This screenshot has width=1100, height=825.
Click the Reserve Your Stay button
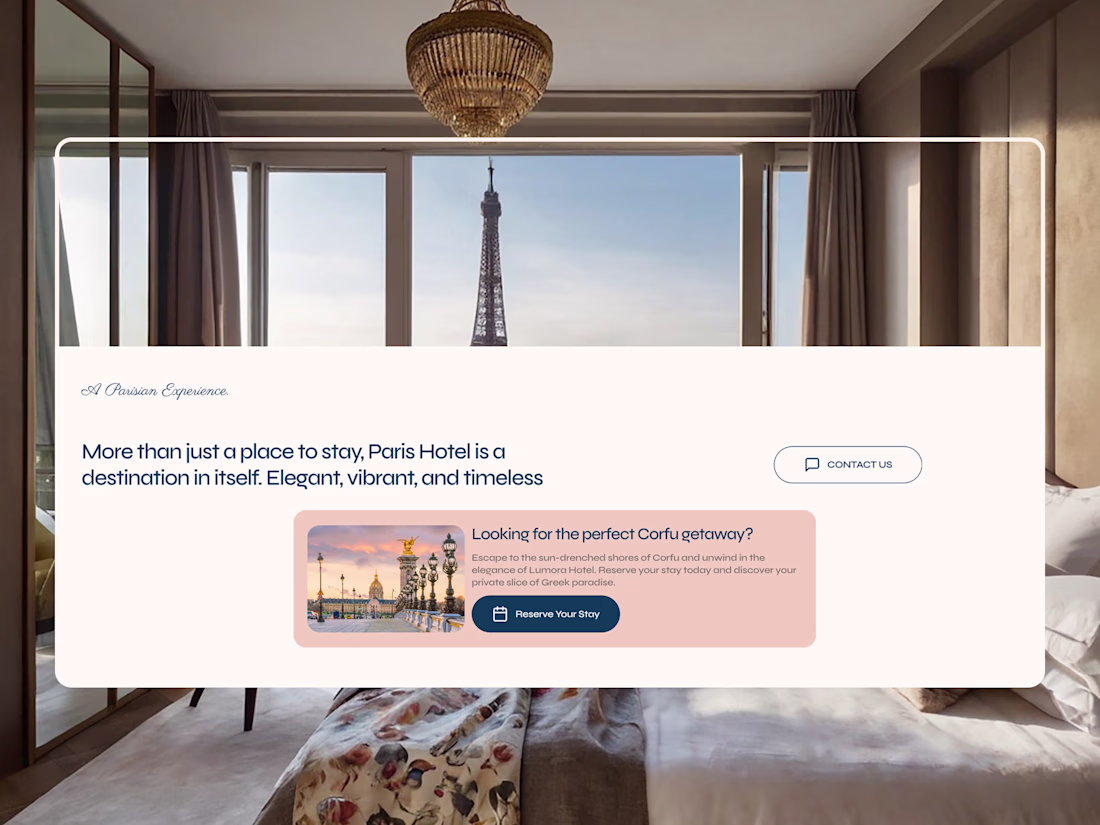click(546, 614)
